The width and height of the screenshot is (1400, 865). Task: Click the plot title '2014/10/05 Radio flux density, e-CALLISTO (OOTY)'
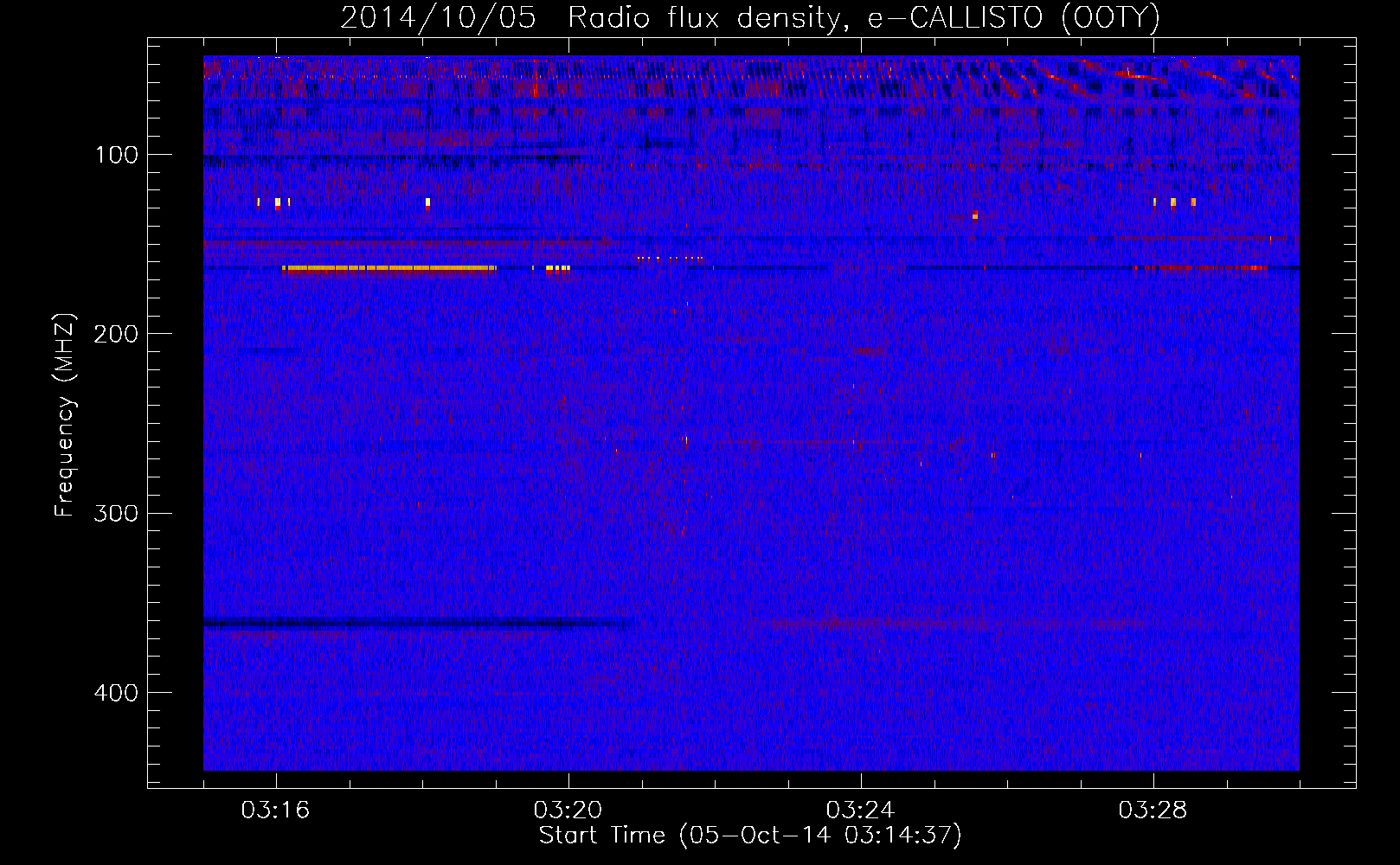(750, 17)
